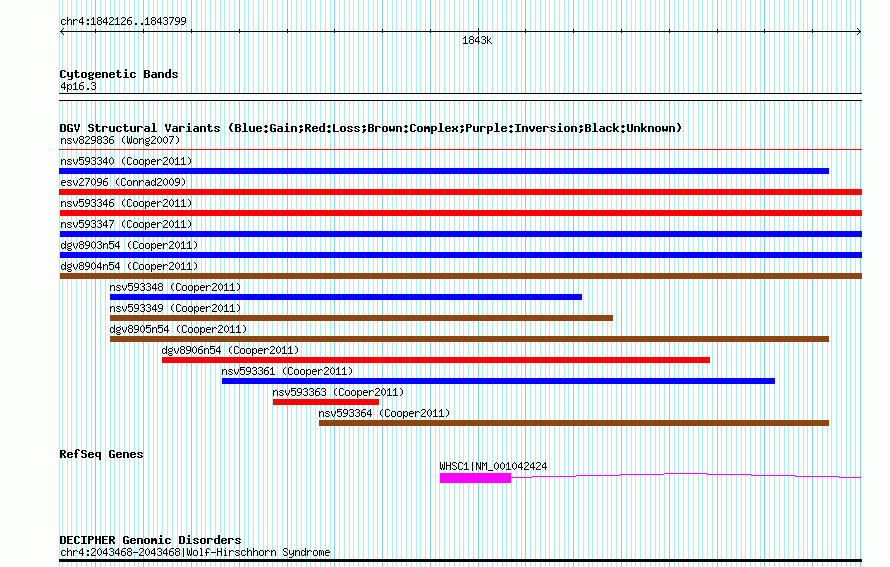Viewport: 890px width, 567px height.
Task: Click the magenta WHSC1 exon block
Action: 475,478
